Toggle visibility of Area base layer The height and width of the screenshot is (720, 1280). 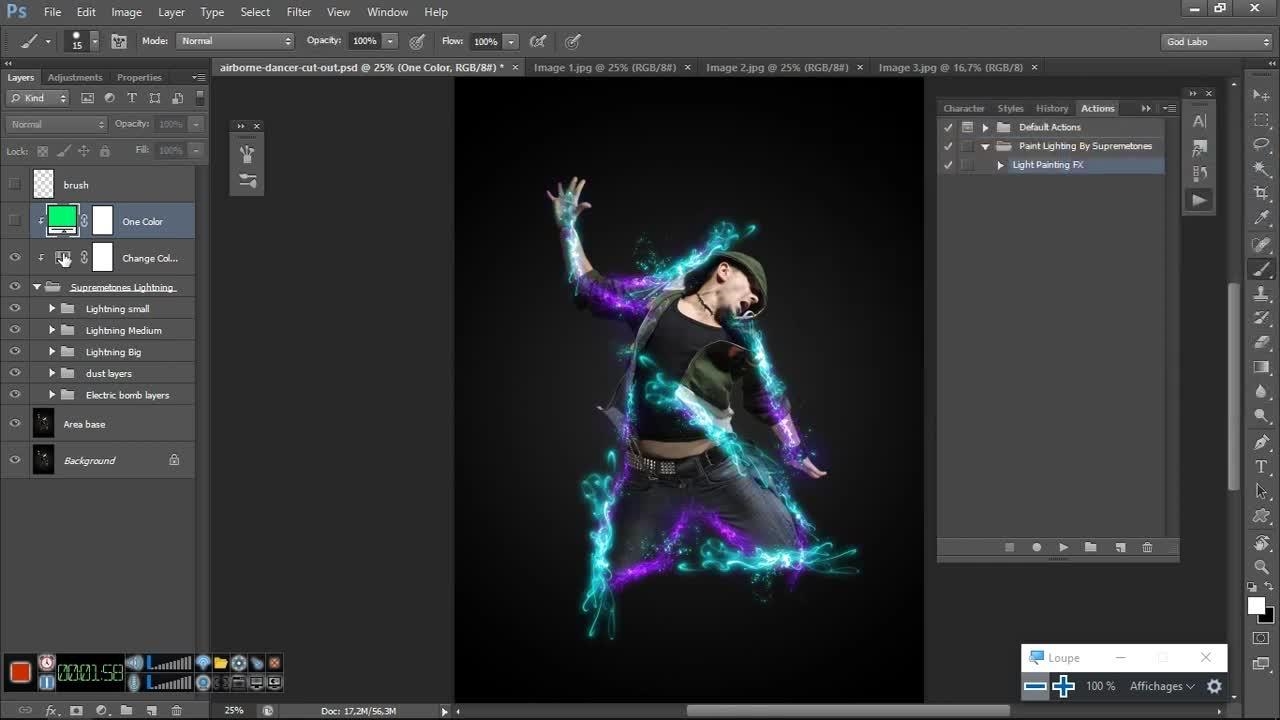coord(15,424)
